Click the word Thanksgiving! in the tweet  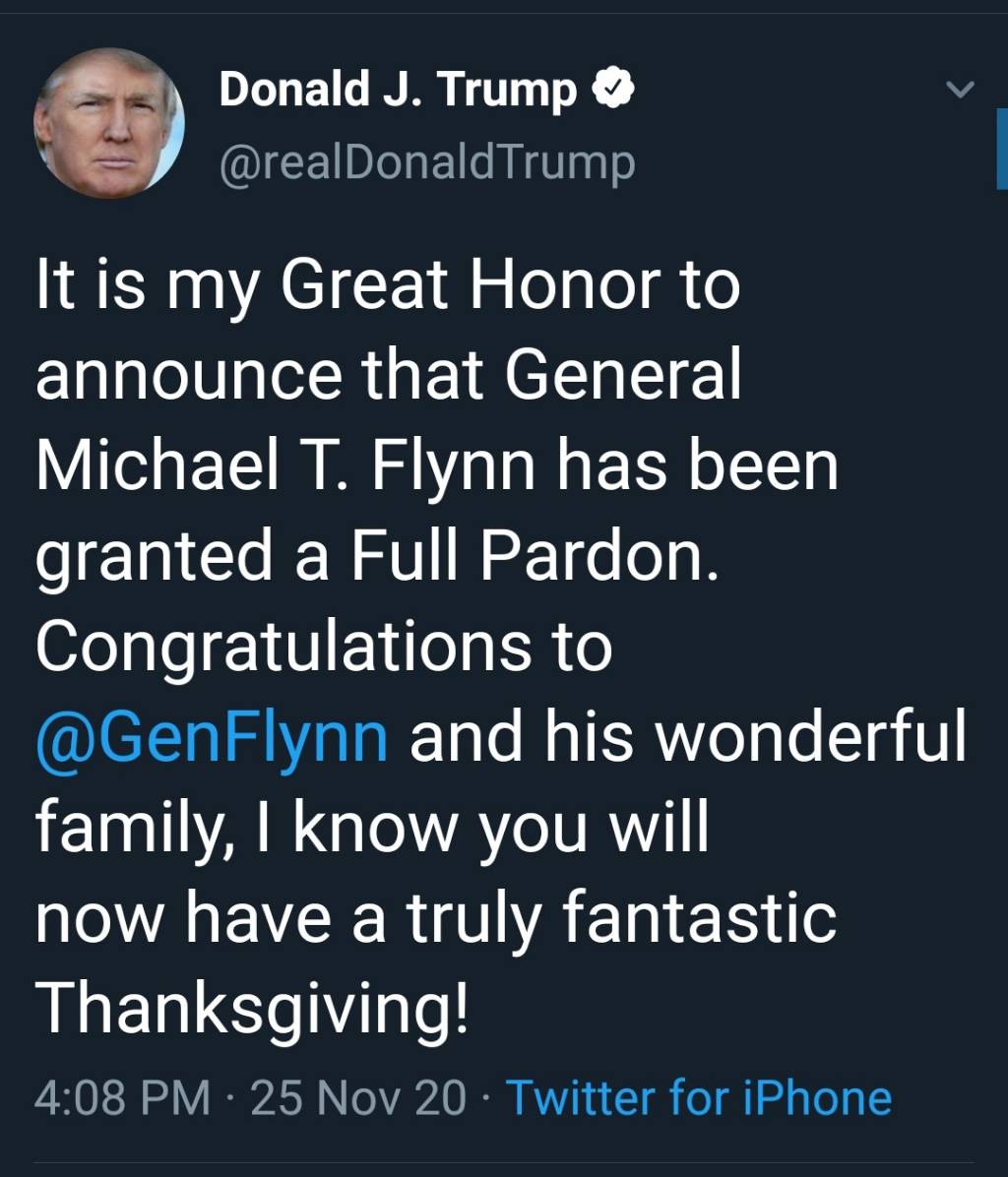253,1011
